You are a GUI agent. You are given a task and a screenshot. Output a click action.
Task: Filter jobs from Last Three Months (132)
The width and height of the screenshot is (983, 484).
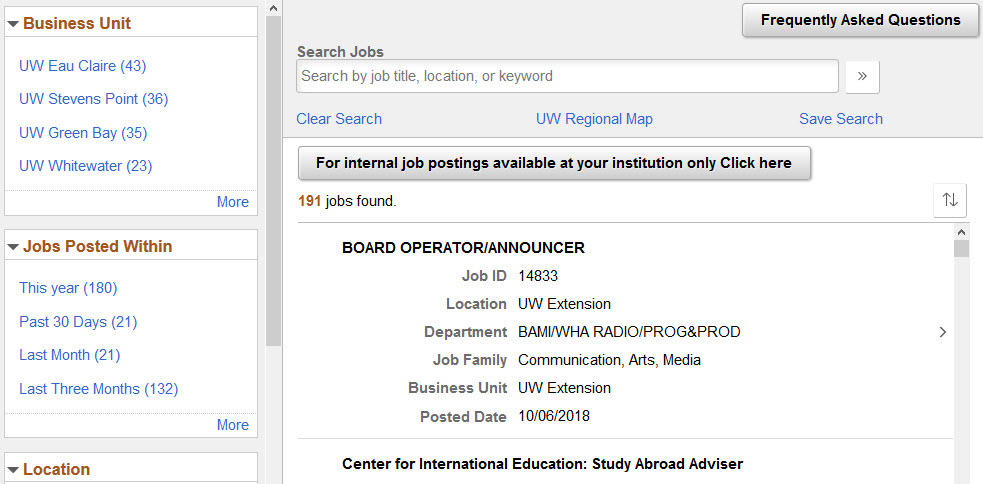pyautogui.click(x=98, y=389)
